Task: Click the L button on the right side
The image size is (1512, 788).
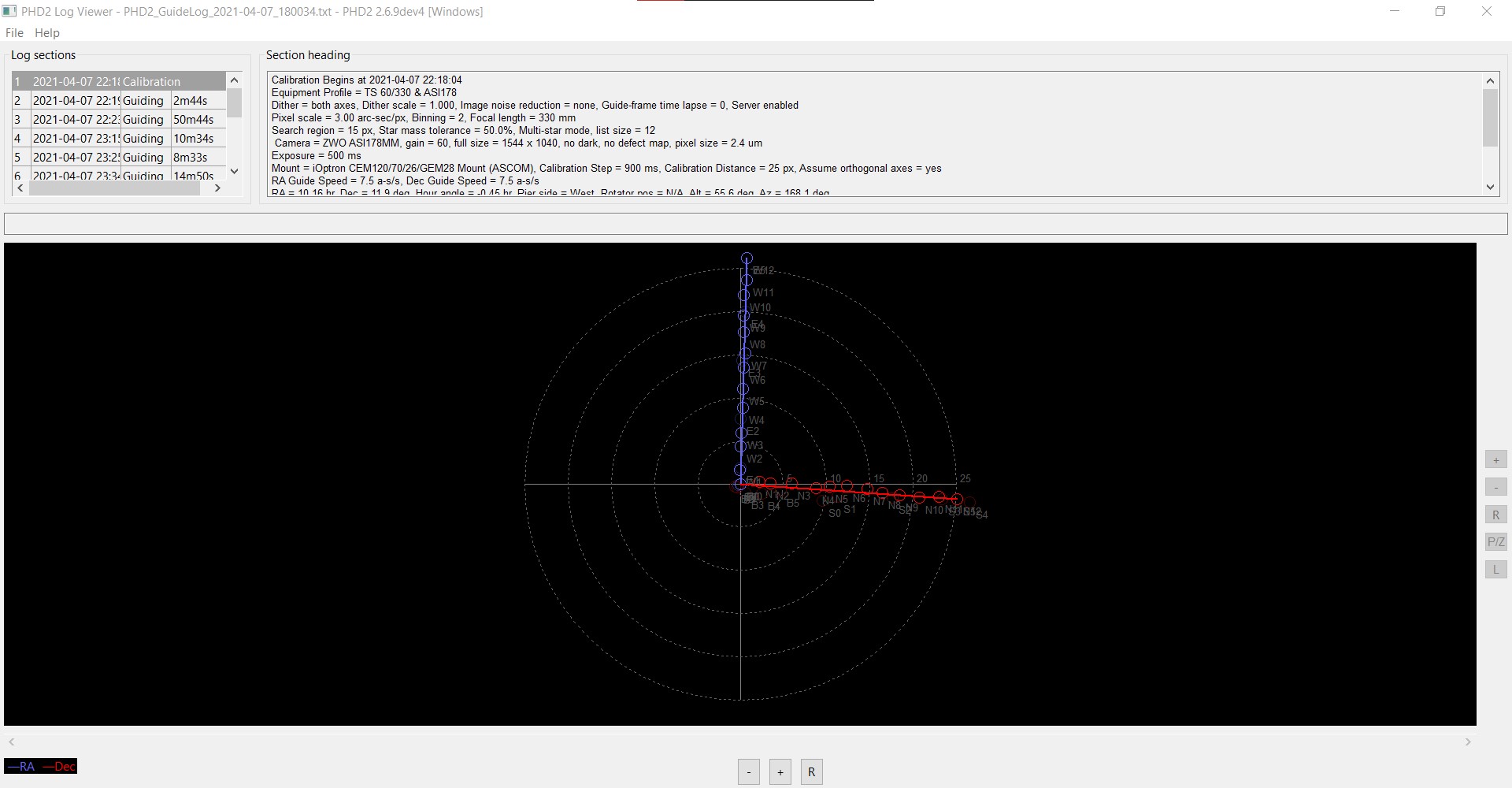Action: (x=1495, y=570)
